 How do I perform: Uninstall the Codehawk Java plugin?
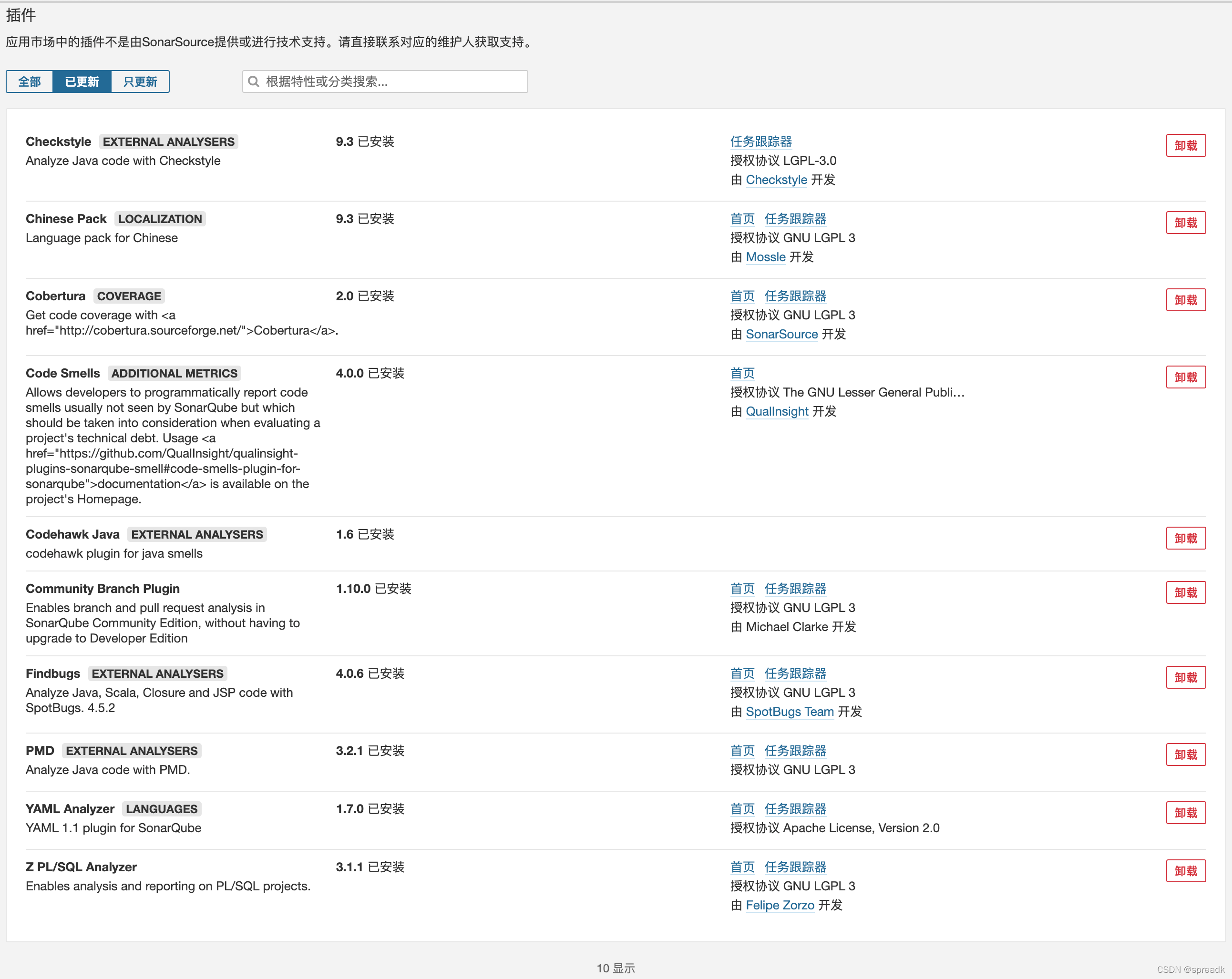coord(1185,538)
